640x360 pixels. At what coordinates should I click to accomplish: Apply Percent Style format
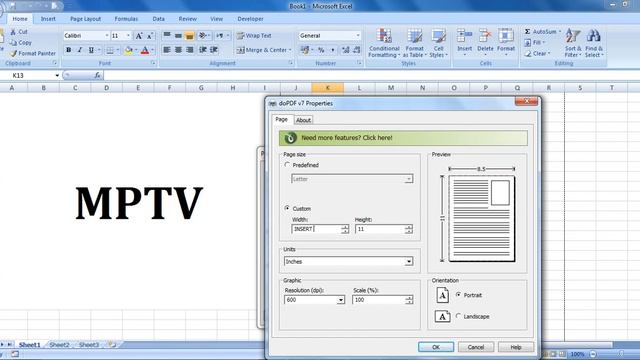(321, 50)
